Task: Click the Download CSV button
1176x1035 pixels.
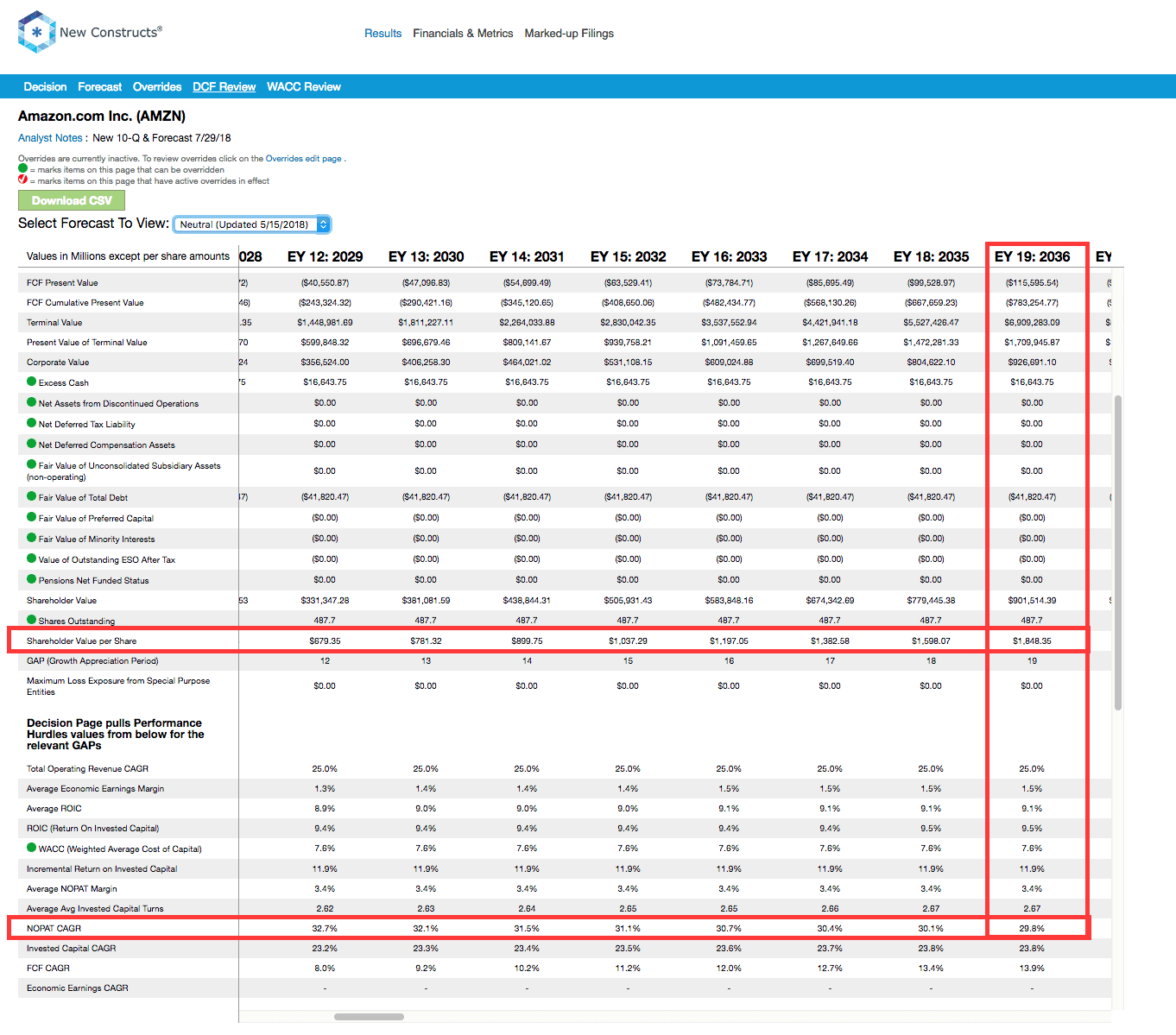Action: click(x=72, y=200)
